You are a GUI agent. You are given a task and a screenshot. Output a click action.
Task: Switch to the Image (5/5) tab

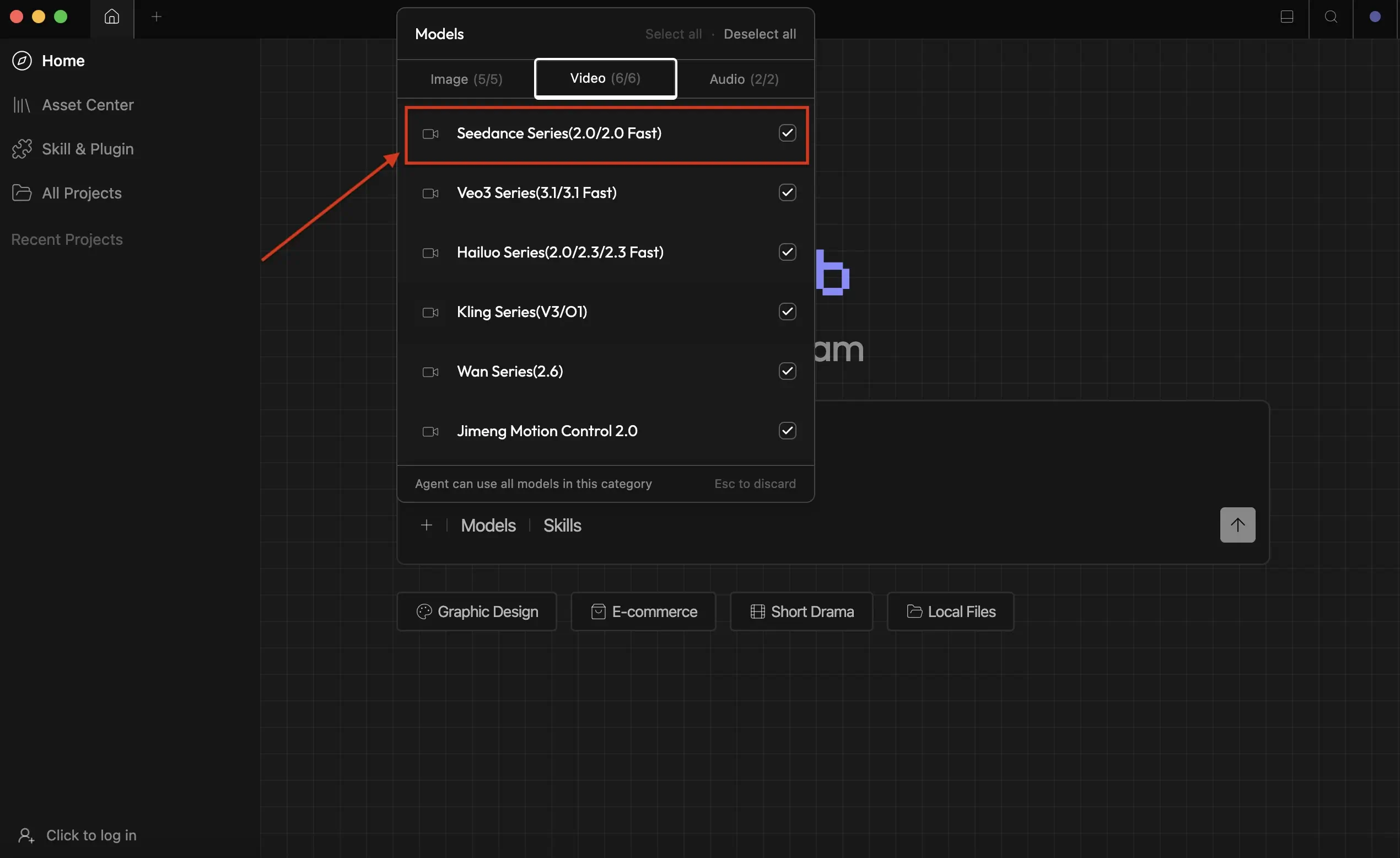point(466,79)
